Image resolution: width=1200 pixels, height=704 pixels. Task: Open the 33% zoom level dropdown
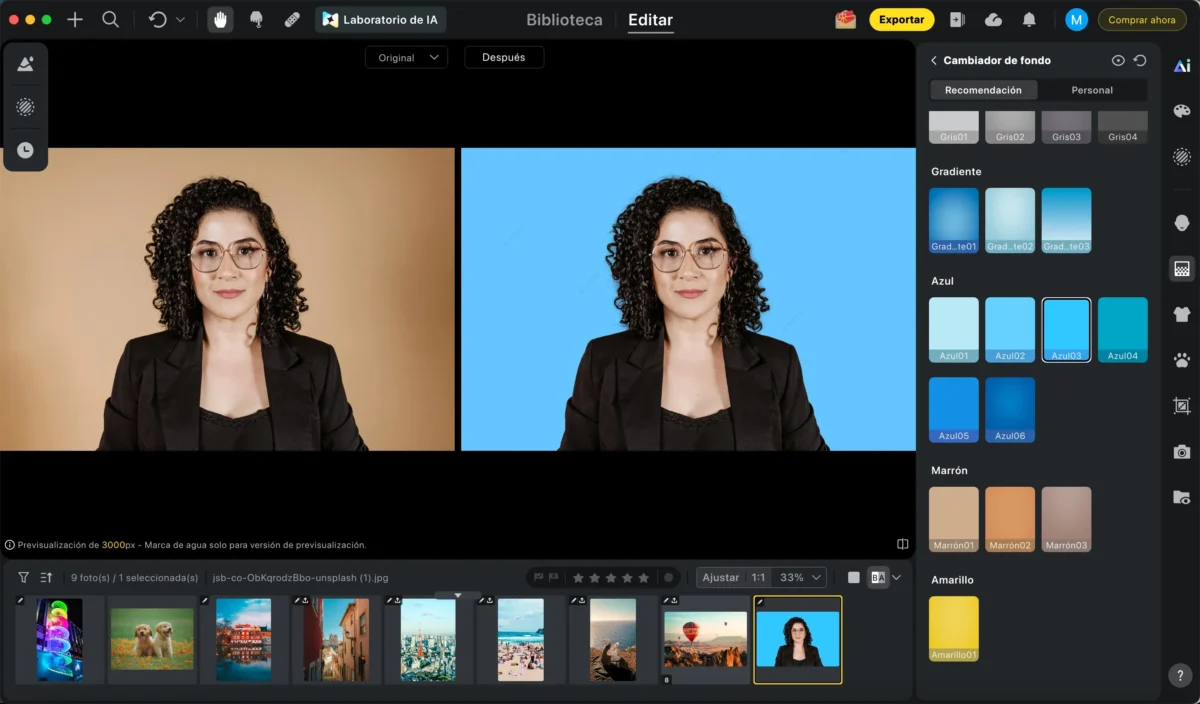801,578
